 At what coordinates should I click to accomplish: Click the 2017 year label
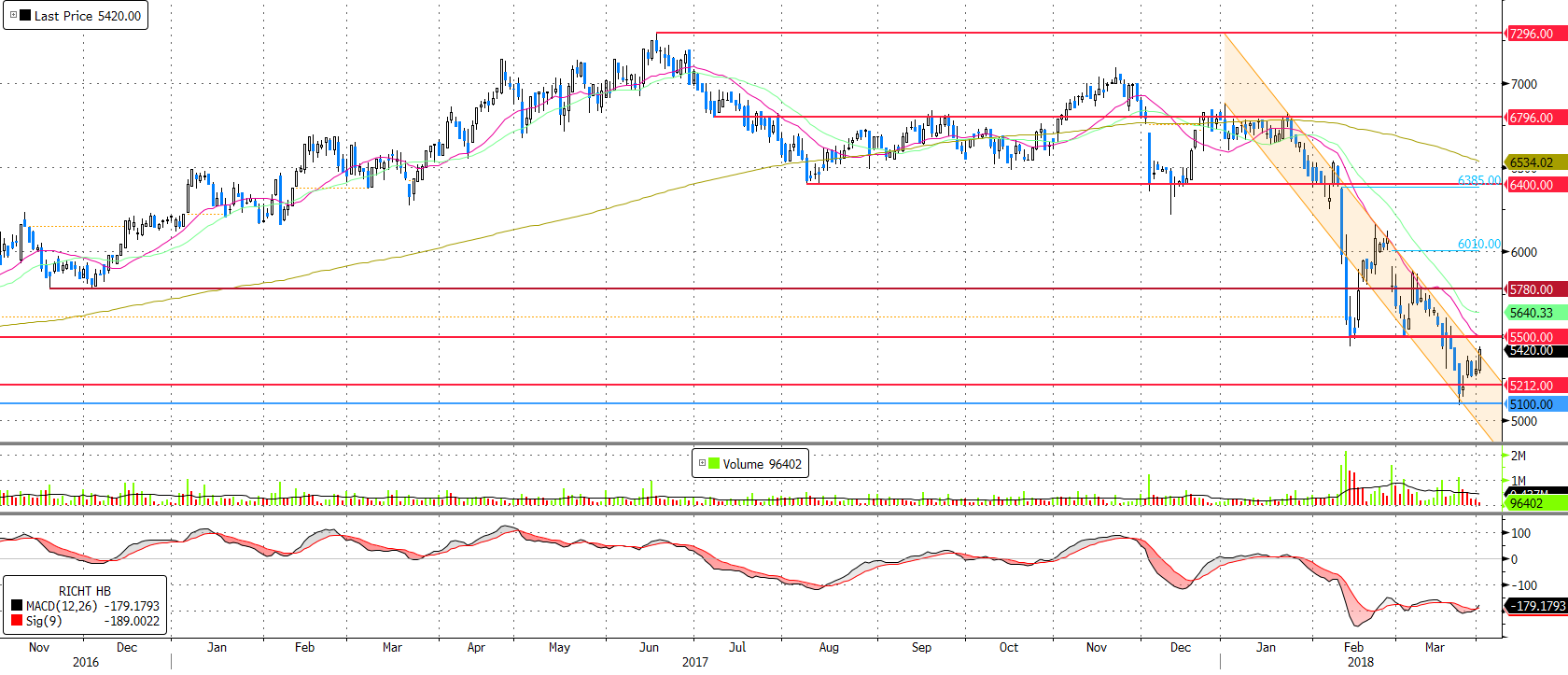pos(694,662)
